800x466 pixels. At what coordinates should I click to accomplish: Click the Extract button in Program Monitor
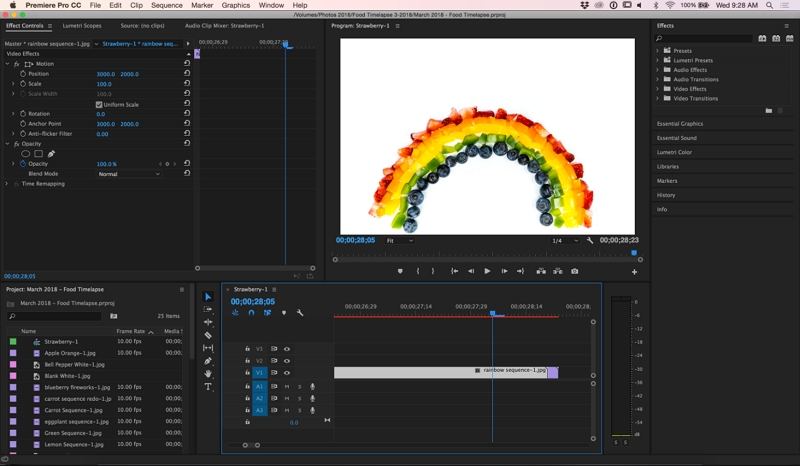(558, 272)
